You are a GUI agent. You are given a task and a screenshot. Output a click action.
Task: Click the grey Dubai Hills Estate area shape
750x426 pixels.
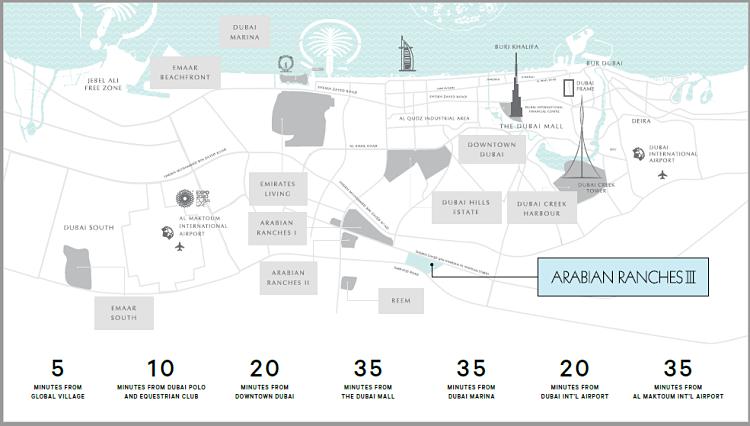[418, 163]
